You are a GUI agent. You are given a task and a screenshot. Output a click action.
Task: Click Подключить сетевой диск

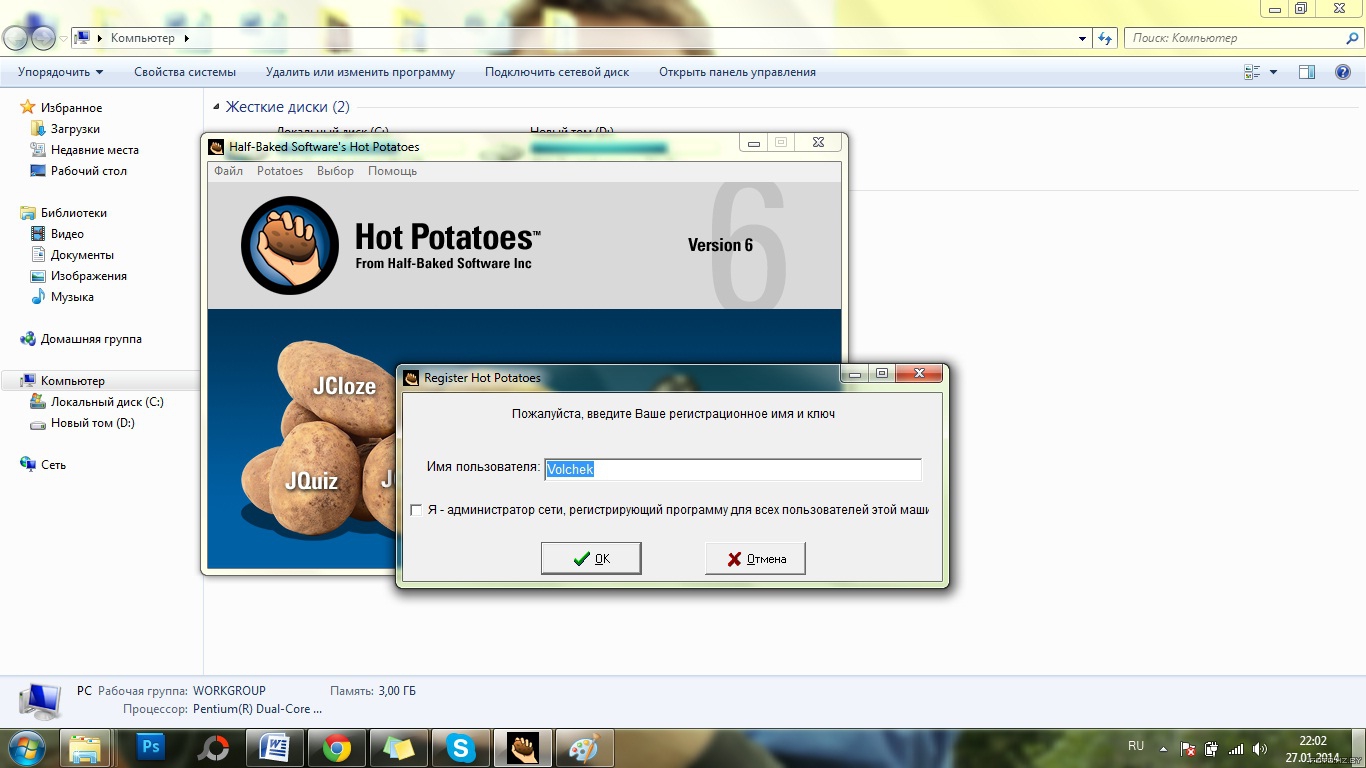tap(557, 72)
